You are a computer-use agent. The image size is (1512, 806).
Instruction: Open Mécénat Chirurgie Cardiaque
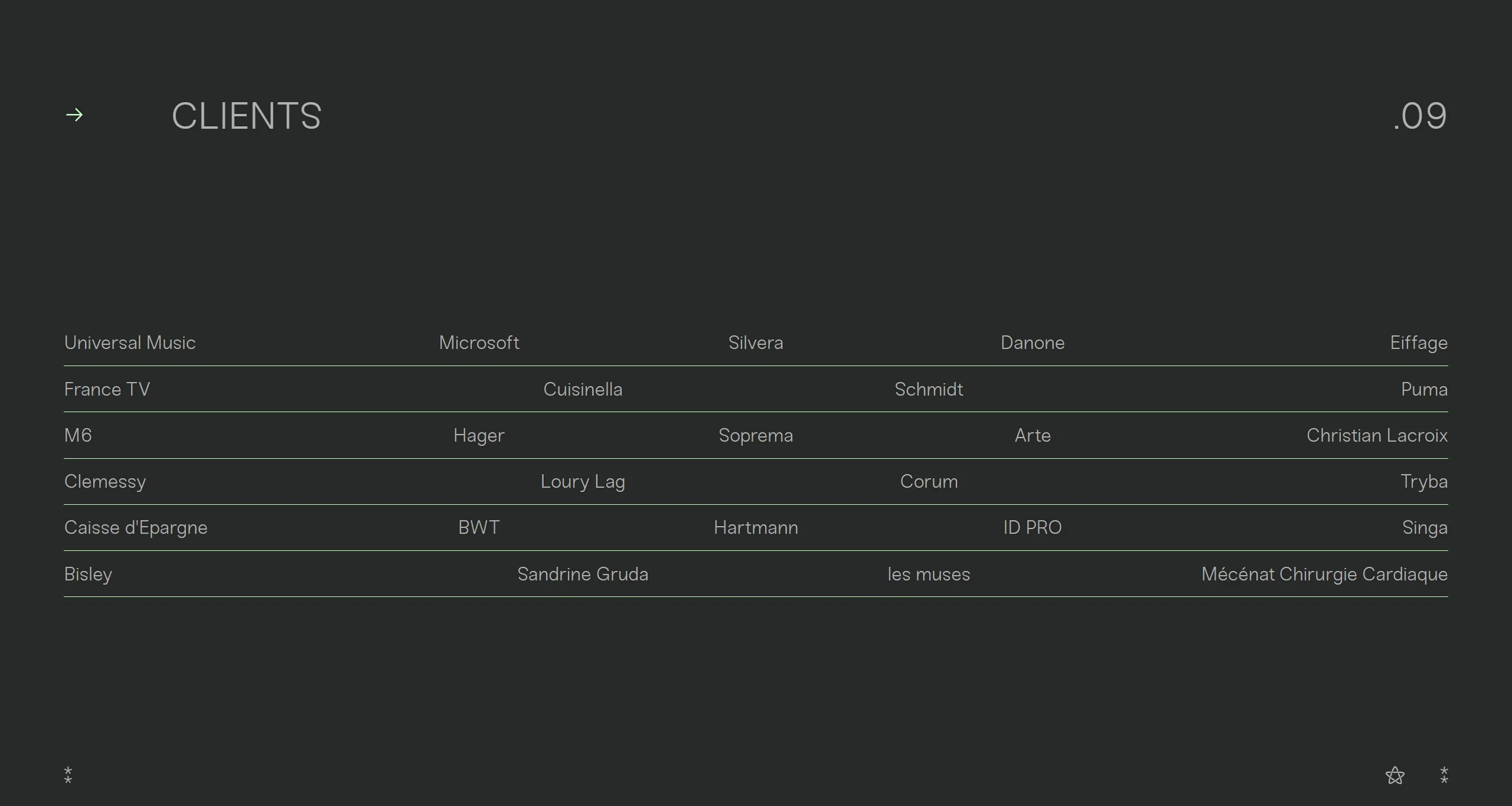(x=1324, y=575)
